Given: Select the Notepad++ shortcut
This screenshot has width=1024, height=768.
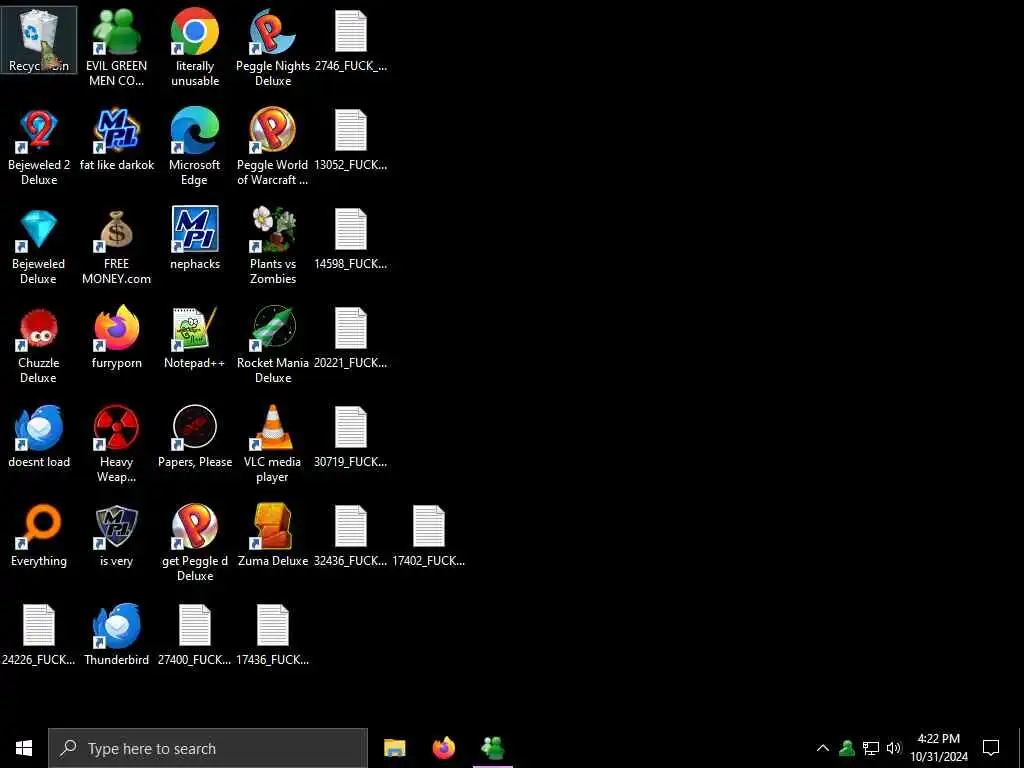Looking at the screenshot, I should (x=195, y=338).
